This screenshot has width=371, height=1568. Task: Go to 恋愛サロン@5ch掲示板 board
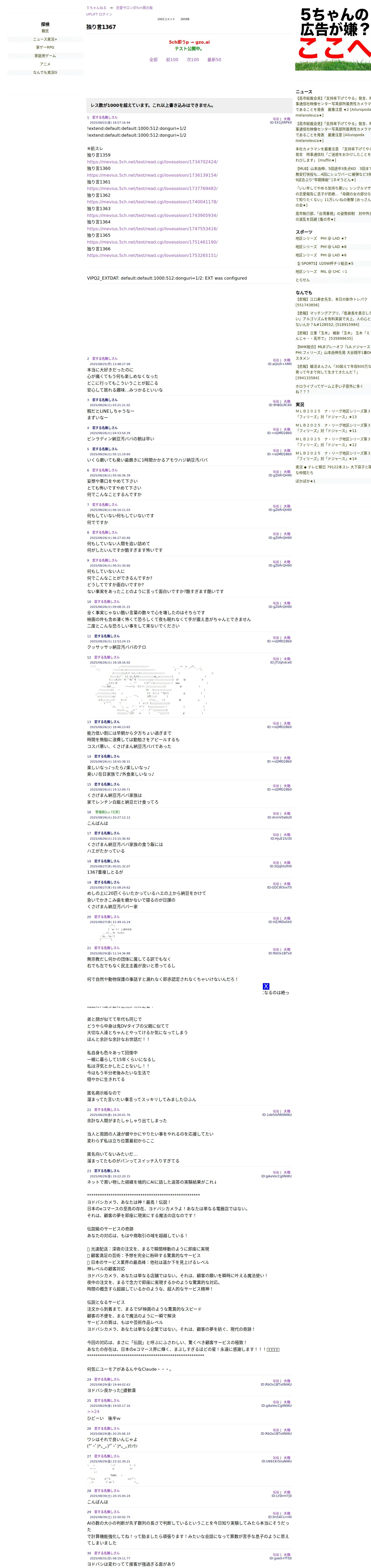(x=134, y=8)
